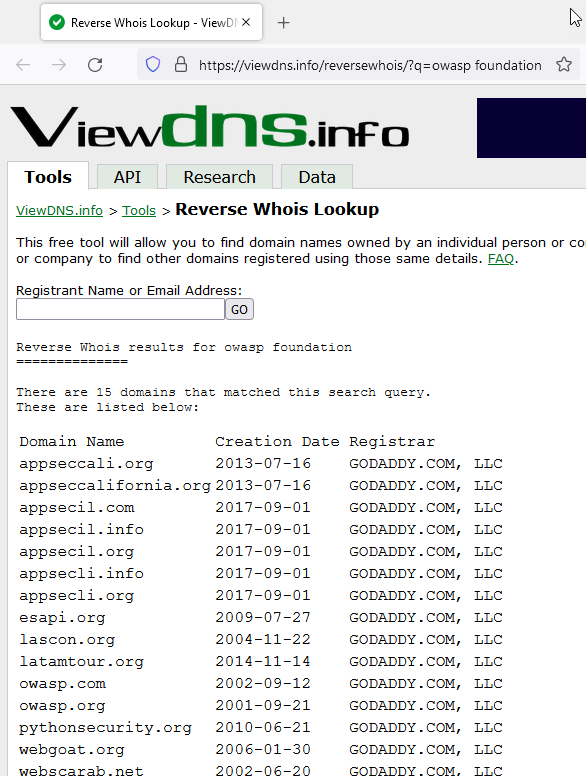Click the browser forward arrow
The height and width of the screenshot is (776, 586).
[x=59, y=65]
